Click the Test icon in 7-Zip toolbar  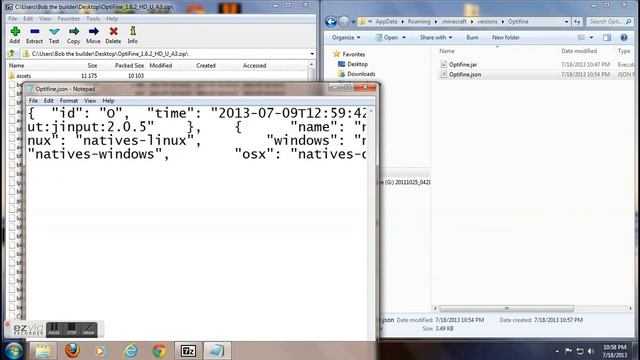coord(54,31)
